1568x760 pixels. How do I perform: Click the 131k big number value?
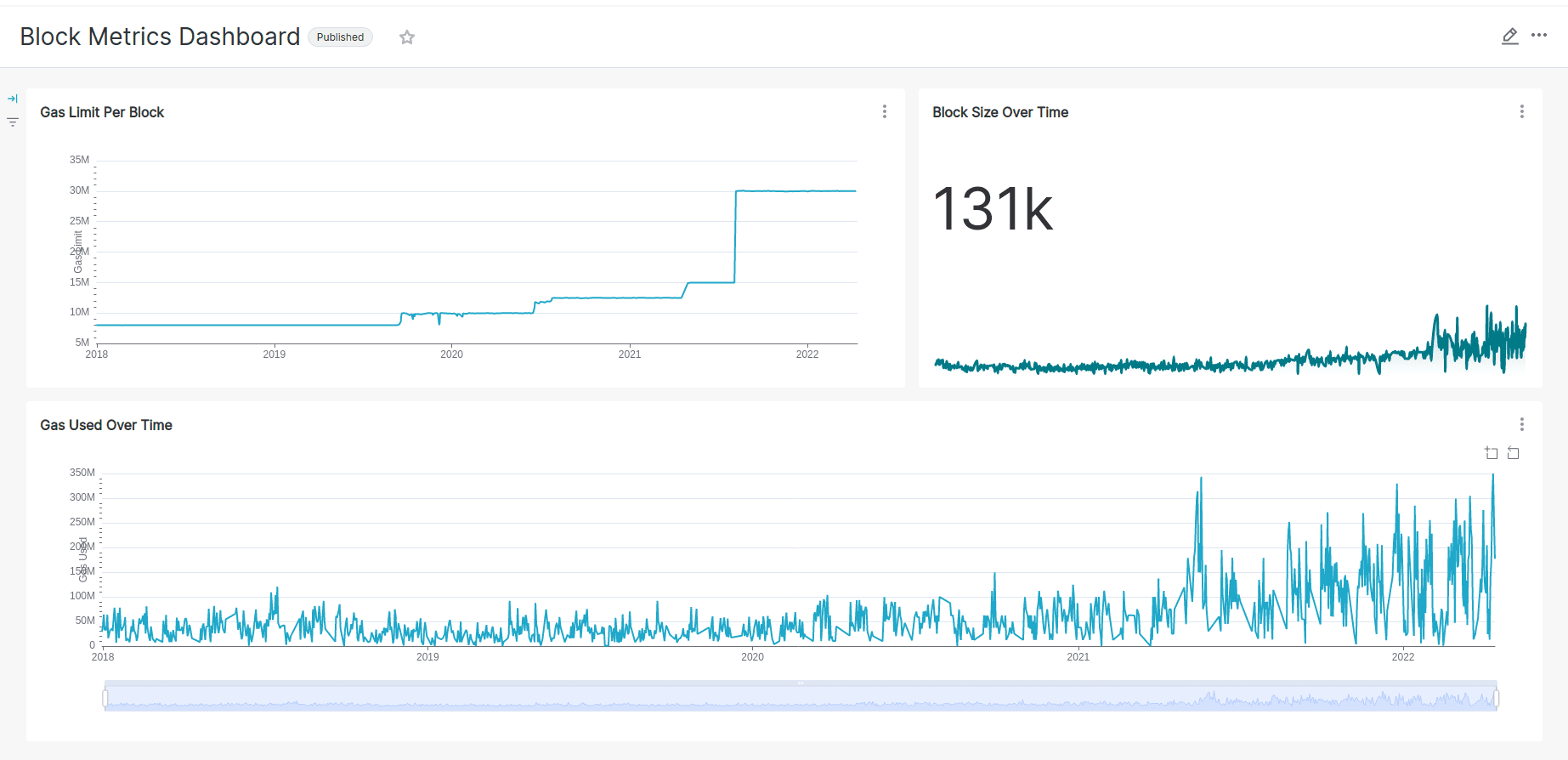(993, 209)
